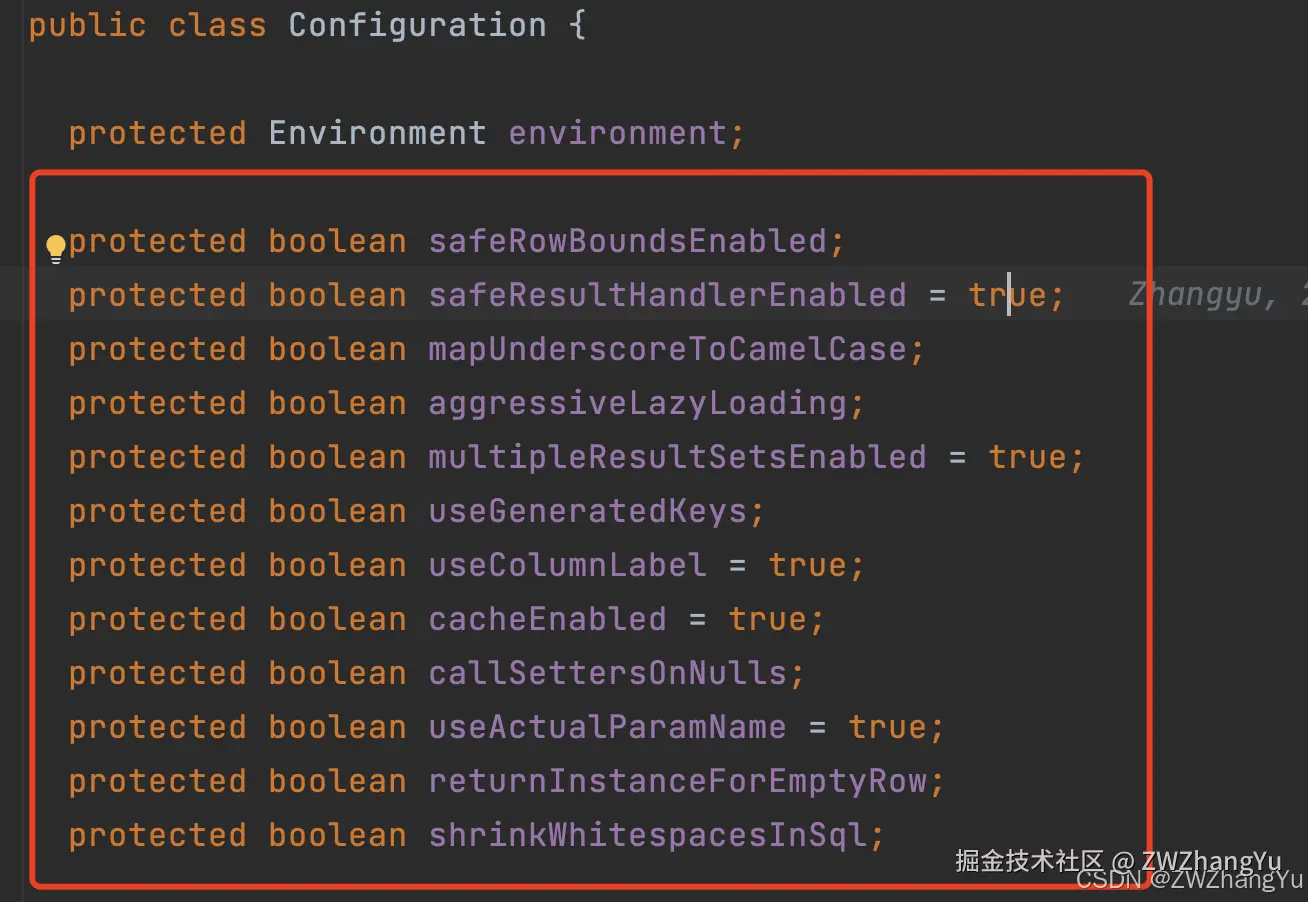Click the callSettersOnNulls field name
Image resolution: width=1308 pixels, height=902 pixels.
pyautogui.click(x=607, y=673)
